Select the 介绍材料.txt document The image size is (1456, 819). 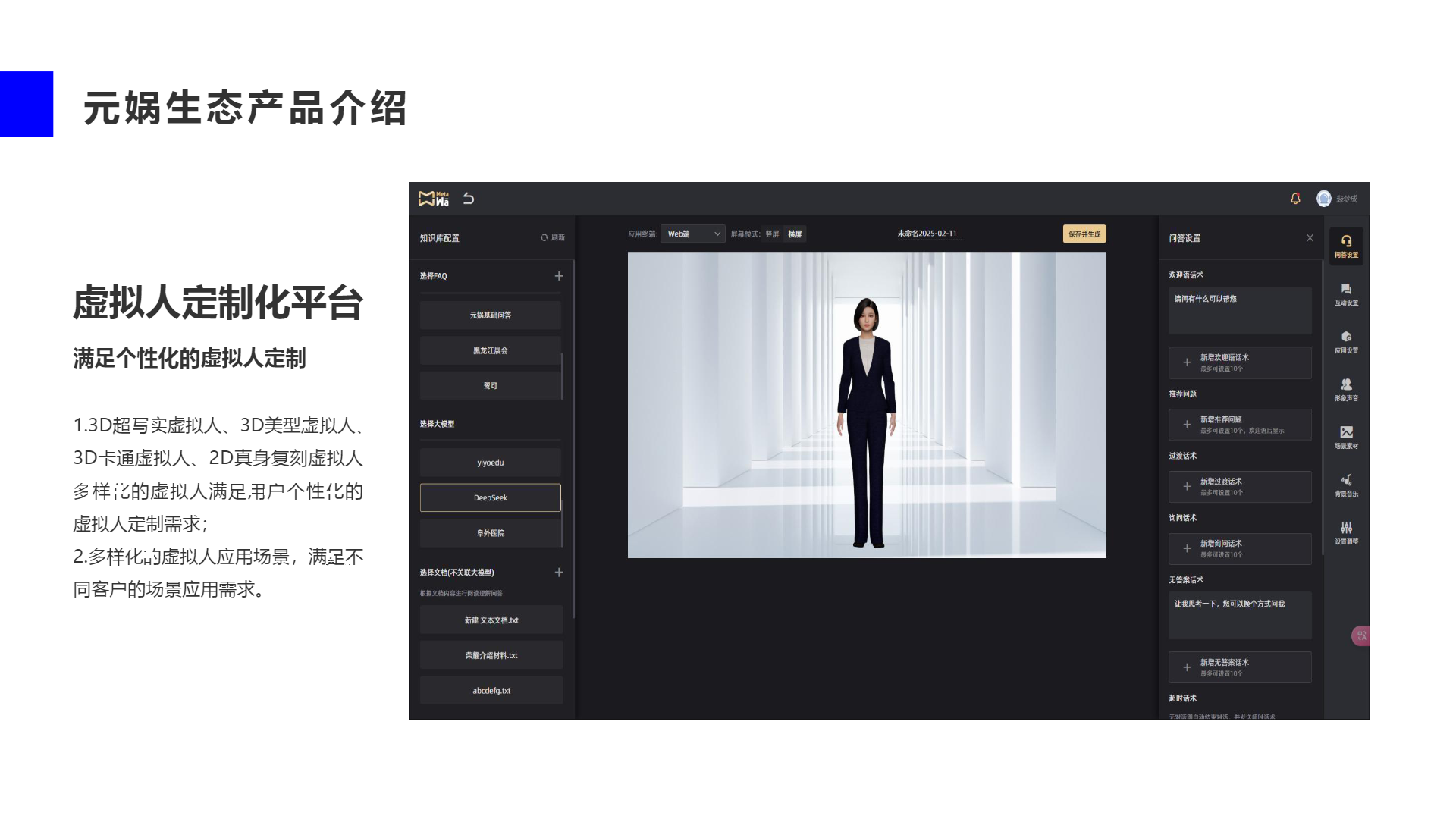(491, 655)
